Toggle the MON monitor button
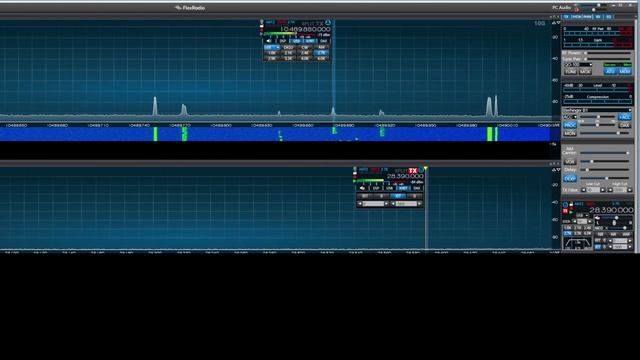Image resolution: width=640 pixels, height=360 pixels. 570,133
